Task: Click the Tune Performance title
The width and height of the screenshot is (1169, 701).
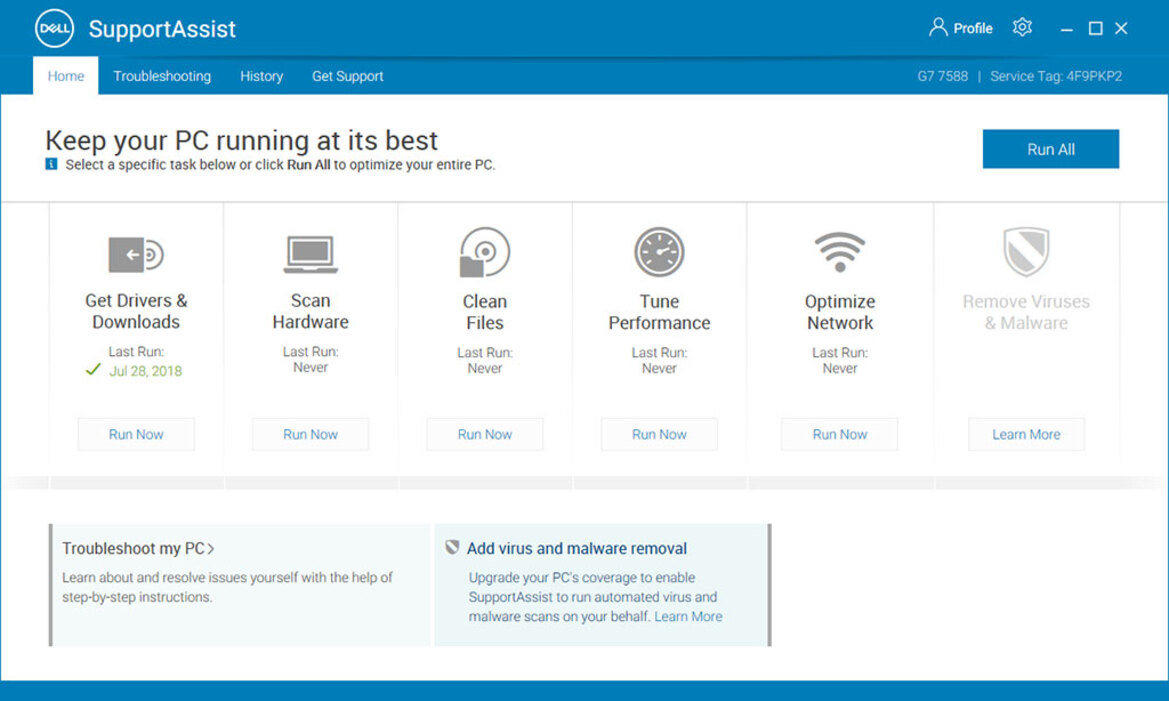Action: (x=659, y=312)
